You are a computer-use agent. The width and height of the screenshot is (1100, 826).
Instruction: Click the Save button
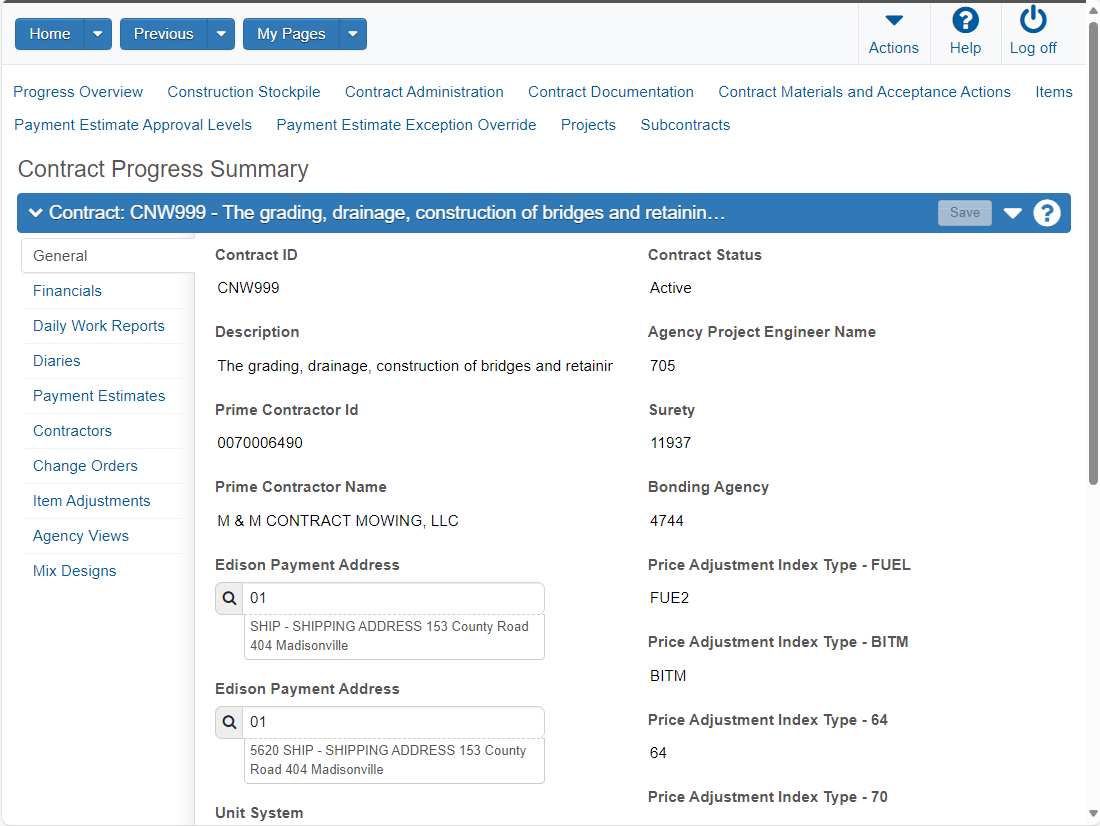(x=965, y=213)
